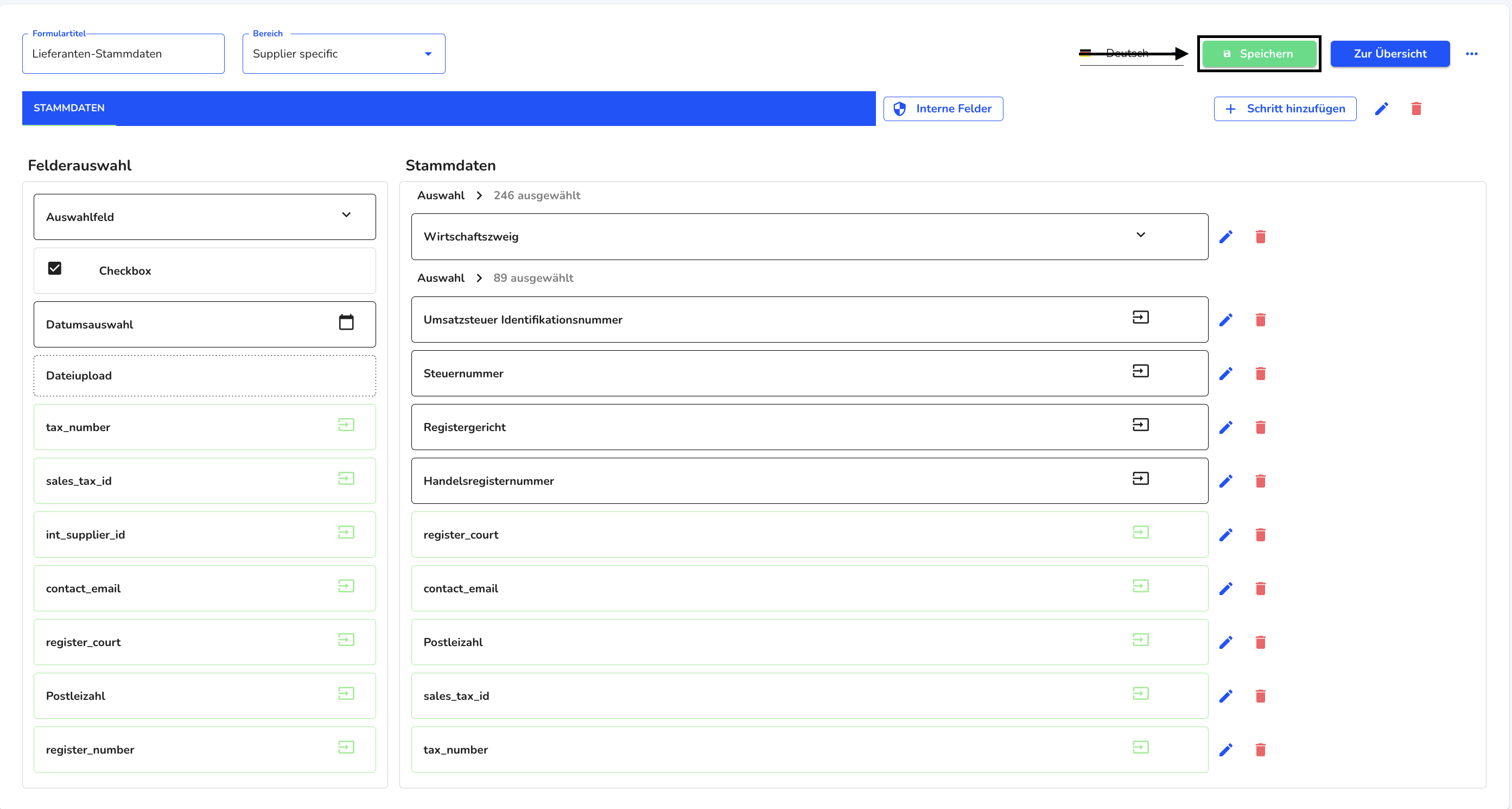Viewport: 1512px width, 809px height.
Task: Select tax_number in Felderauswahl
Action: [x=204, y=427]
